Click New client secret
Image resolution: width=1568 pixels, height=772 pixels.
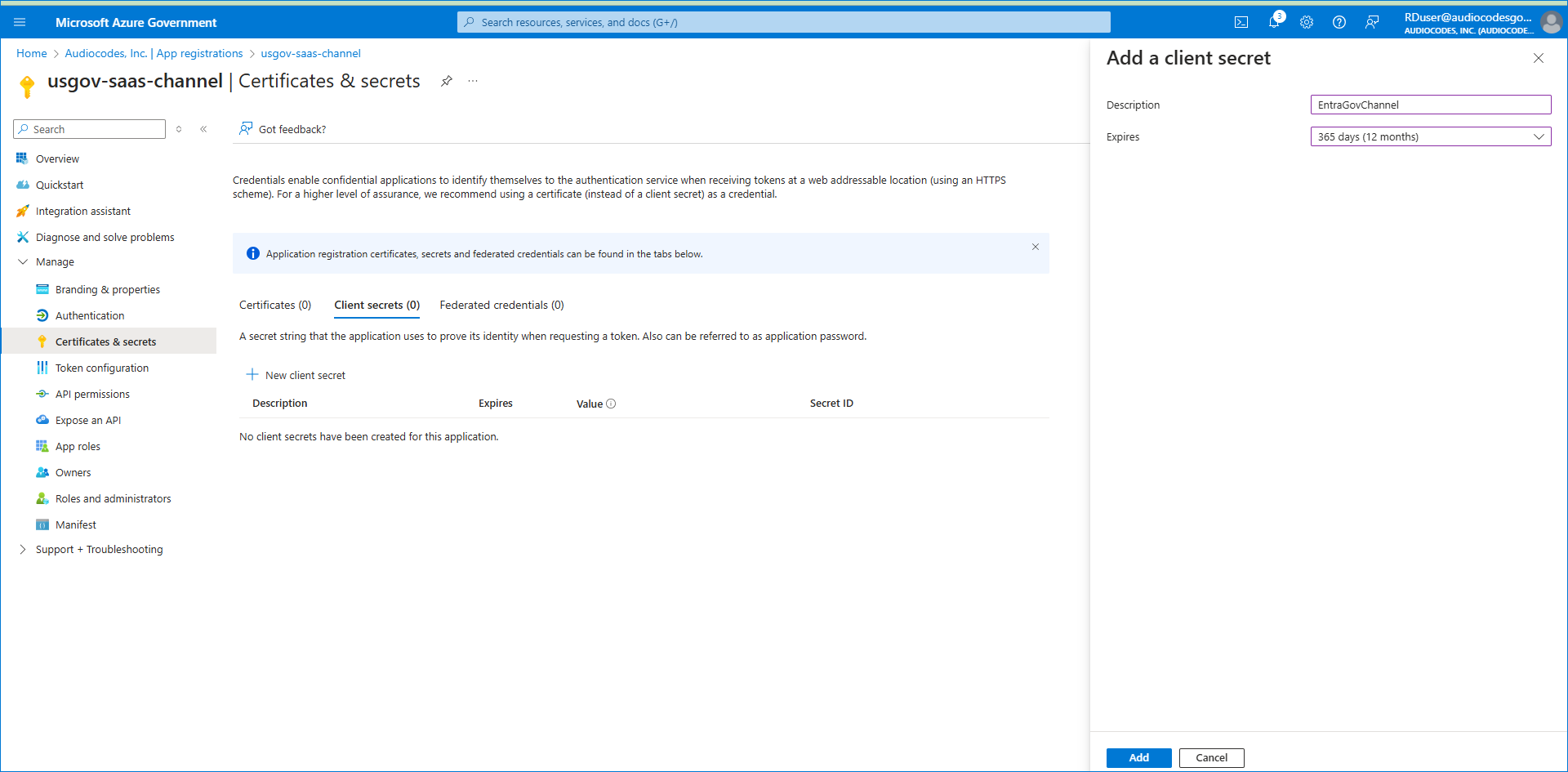296,375
